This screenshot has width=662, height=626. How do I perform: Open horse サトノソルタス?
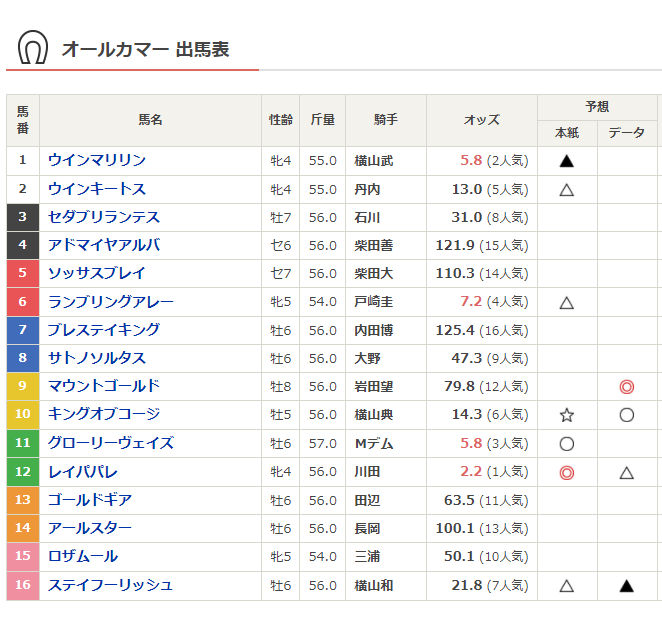click(x=97, y=358)
